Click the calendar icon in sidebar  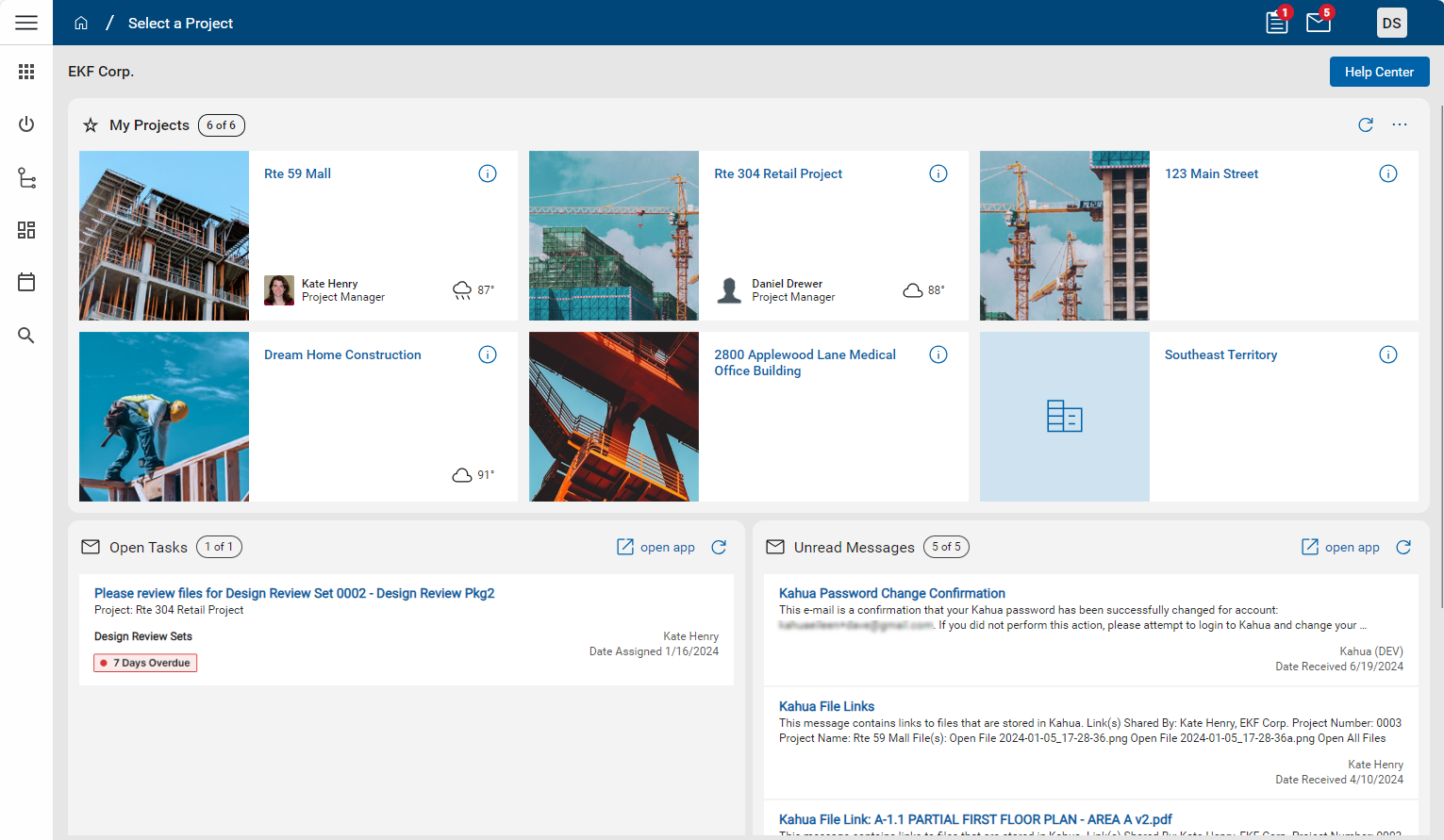click(26, 282)
